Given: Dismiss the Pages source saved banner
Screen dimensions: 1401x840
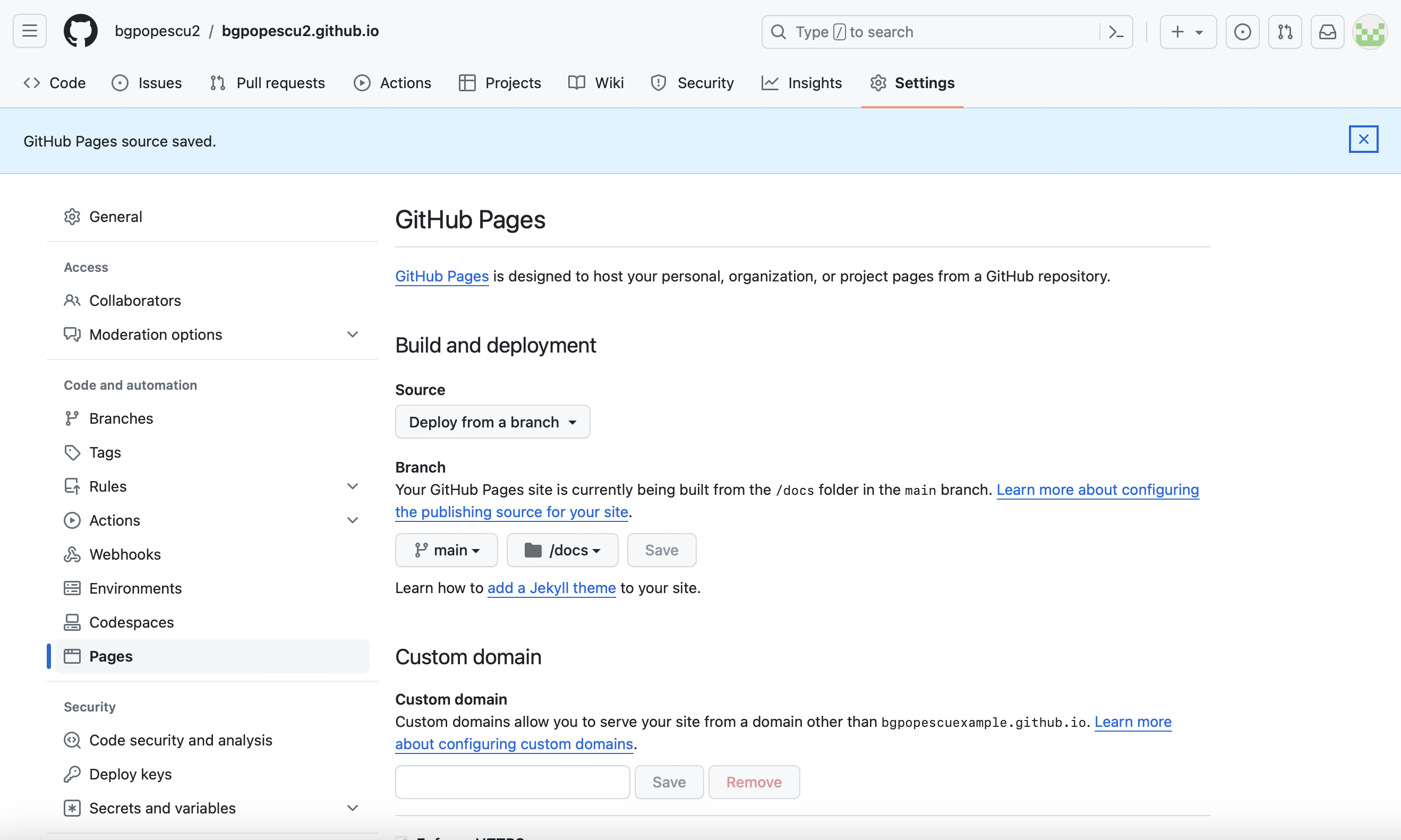Looking at the screenshot, I should tap(1363, 139).
